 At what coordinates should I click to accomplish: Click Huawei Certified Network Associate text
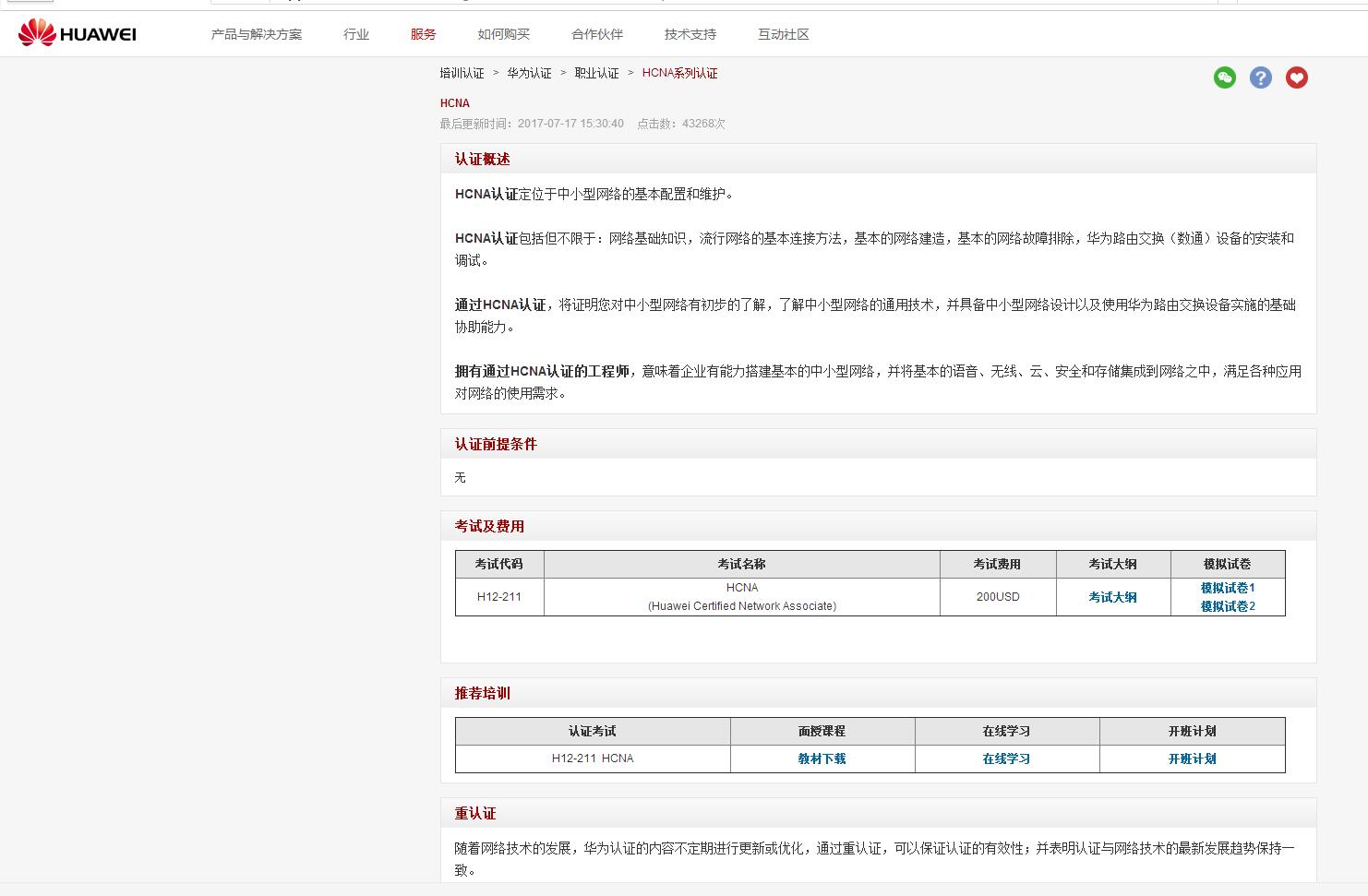[x=742, y=606]
